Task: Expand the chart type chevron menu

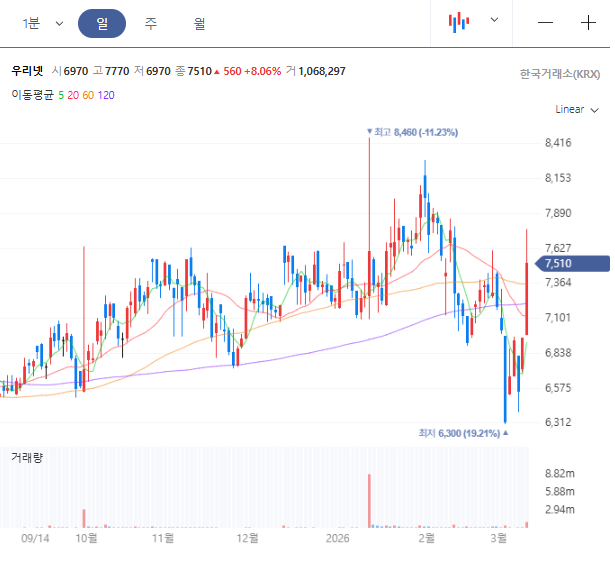Action: click(x=494, y=21)
